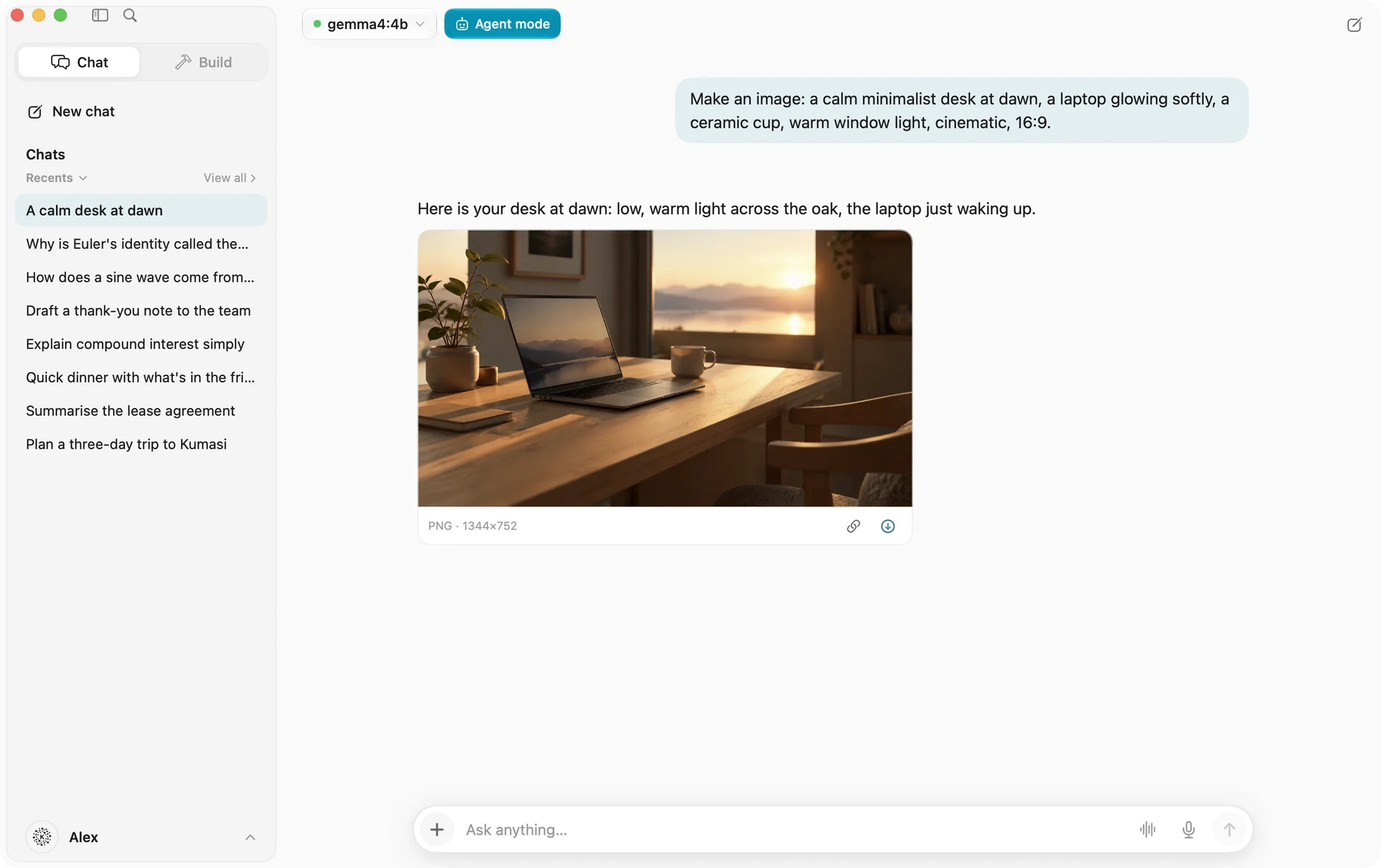
Task: Open chat 'Quick dinner with what's in the fri...'
Action: click(x=141, y=377)
